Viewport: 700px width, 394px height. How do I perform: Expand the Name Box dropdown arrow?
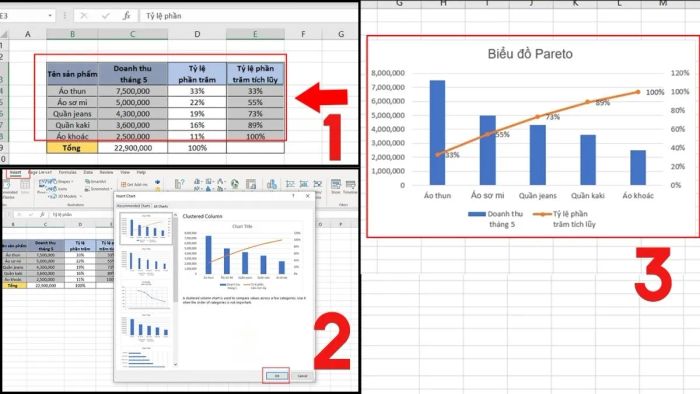pyautogui.click(x=50, y=16)
